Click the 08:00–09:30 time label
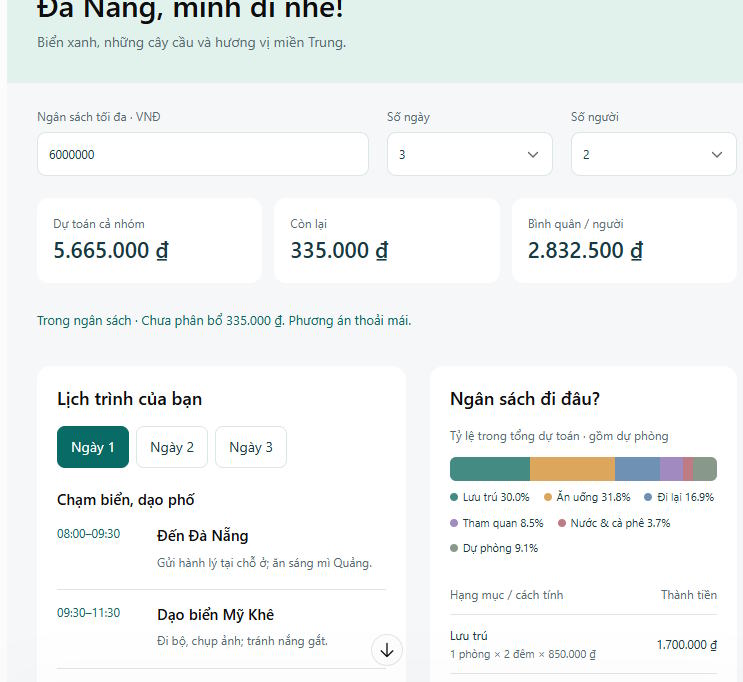Image resolution: width=743 pixels, height=682 pixels. pos(89,534)
